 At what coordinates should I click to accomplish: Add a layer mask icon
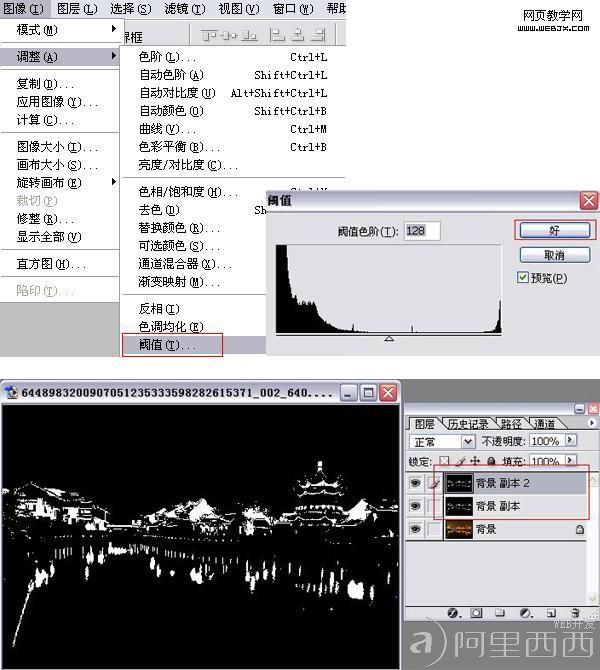(x=476, y=613)
